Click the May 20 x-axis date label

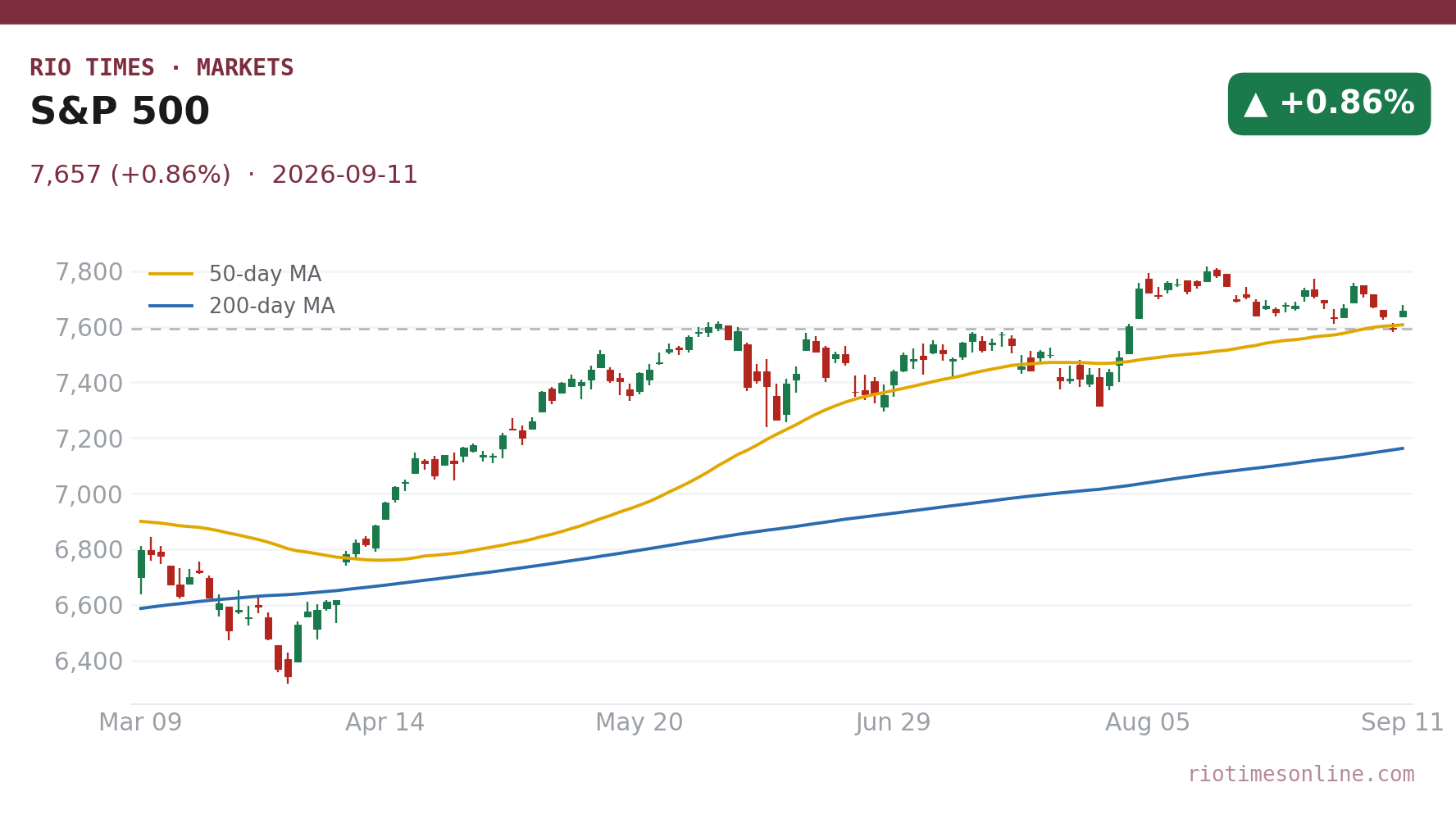[x=639, y=722]
